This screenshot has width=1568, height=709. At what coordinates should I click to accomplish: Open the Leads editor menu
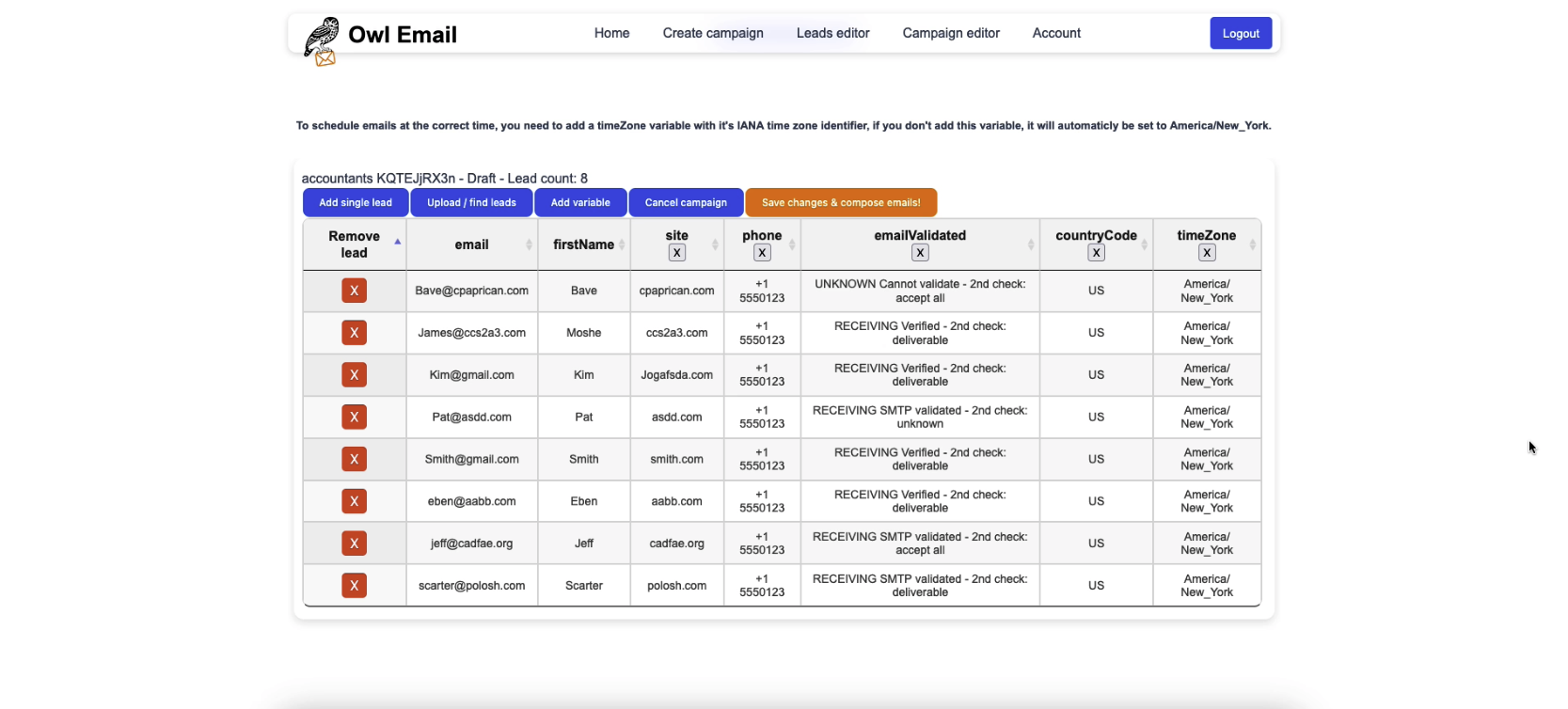pyautogui.click(x=832, y=33)
